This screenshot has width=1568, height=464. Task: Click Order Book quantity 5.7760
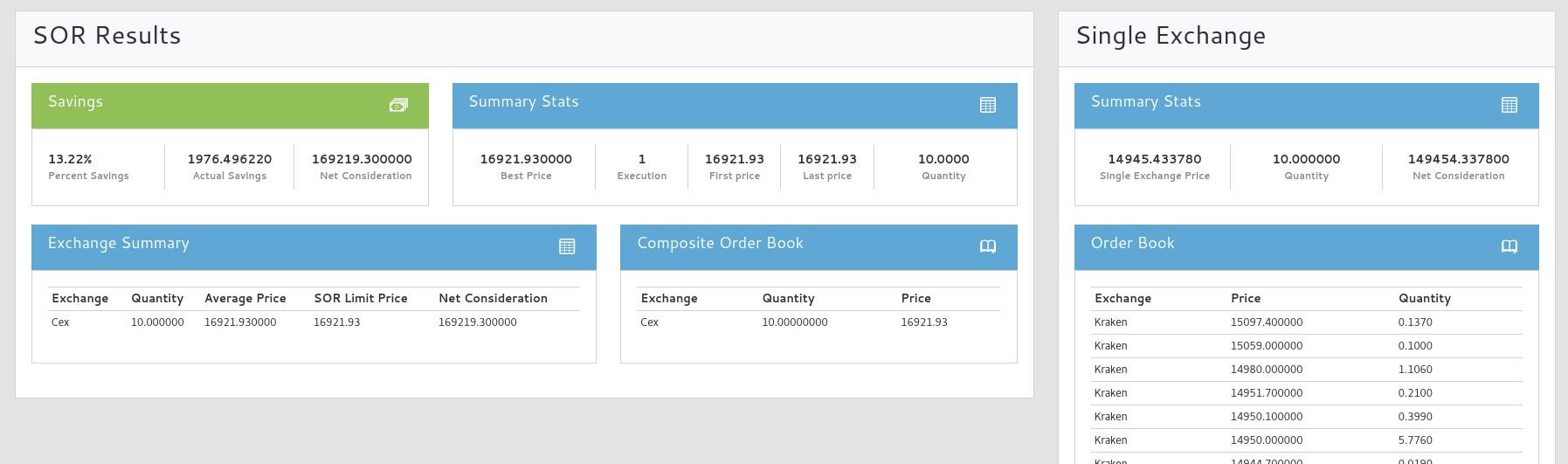point(1415,440)
